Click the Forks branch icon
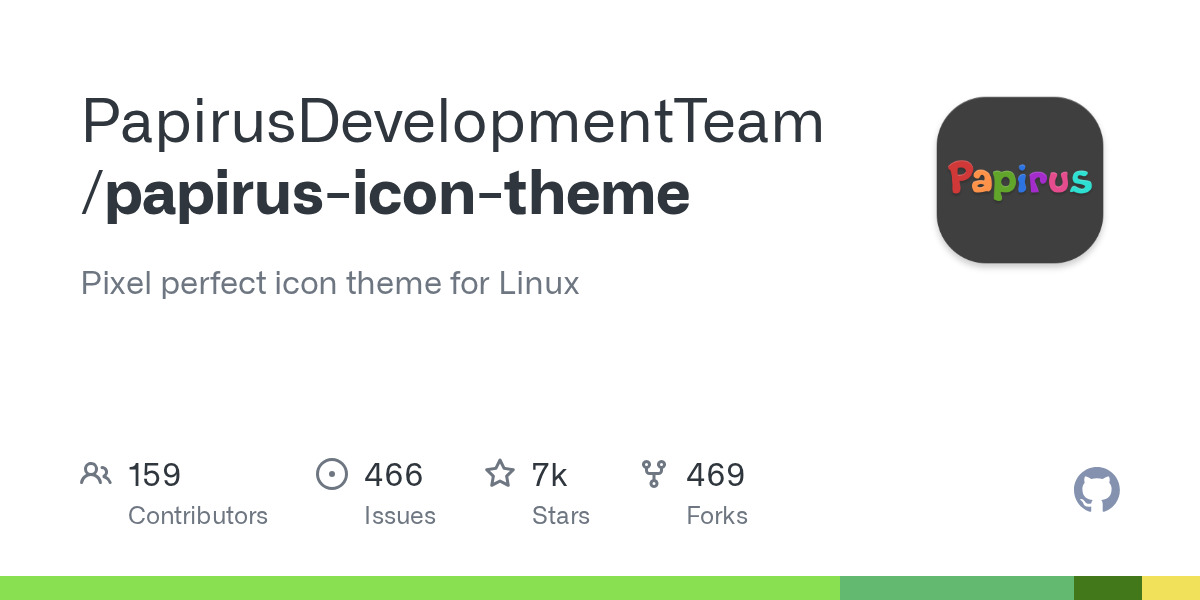 (654, 474)
